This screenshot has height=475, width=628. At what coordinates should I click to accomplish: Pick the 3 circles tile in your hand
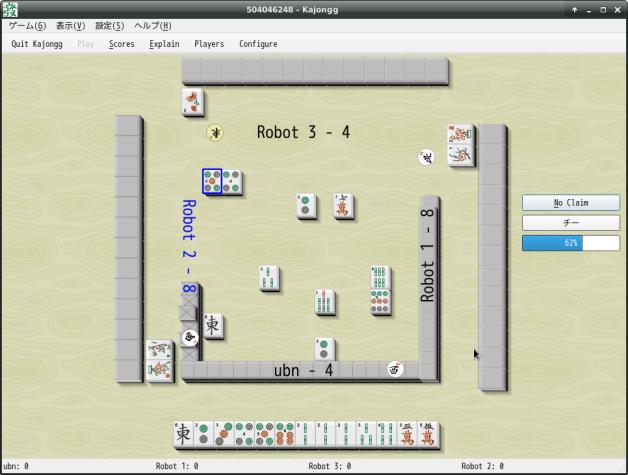coord(224,434)
